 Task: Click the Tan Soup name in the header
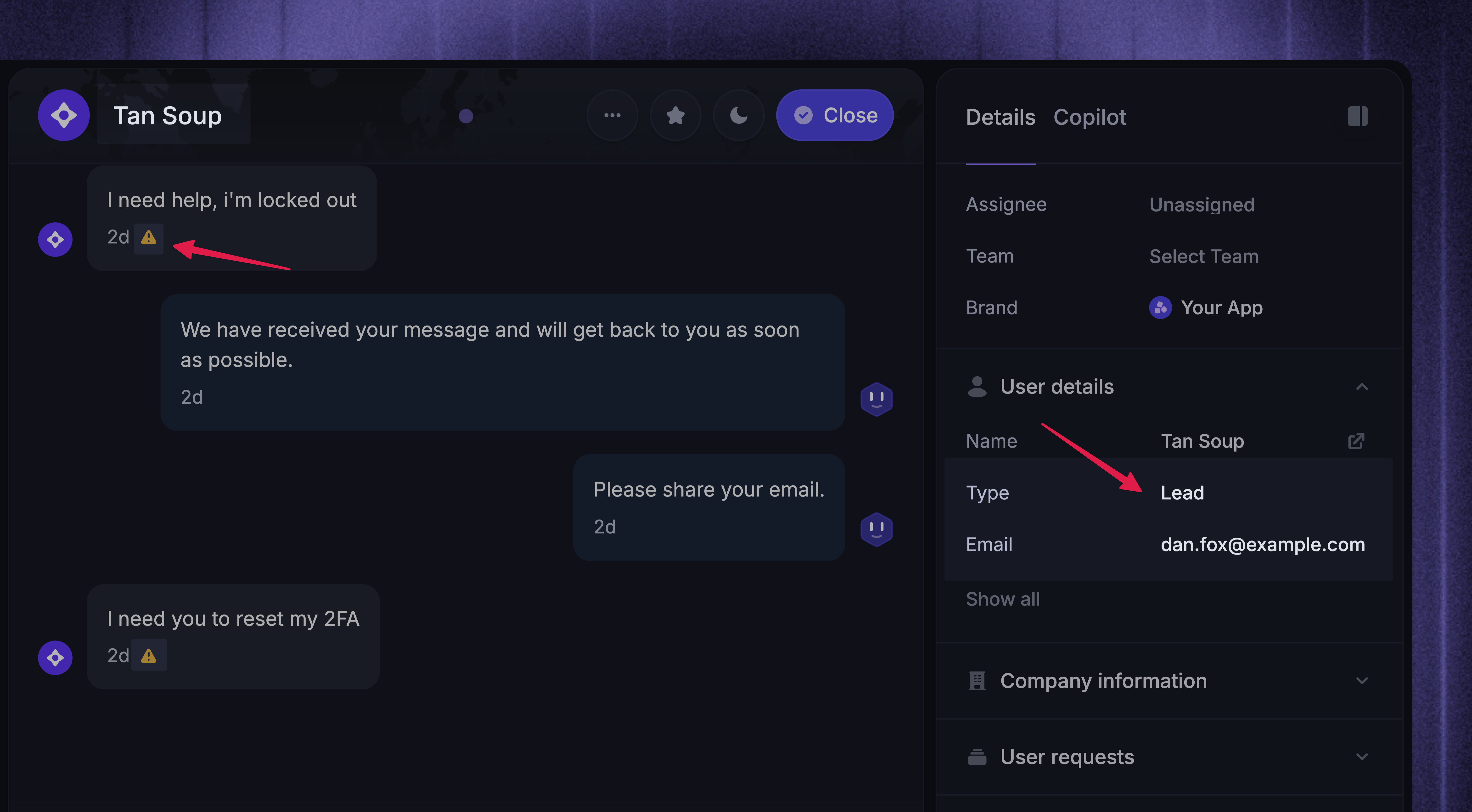[x=168, y=116]
